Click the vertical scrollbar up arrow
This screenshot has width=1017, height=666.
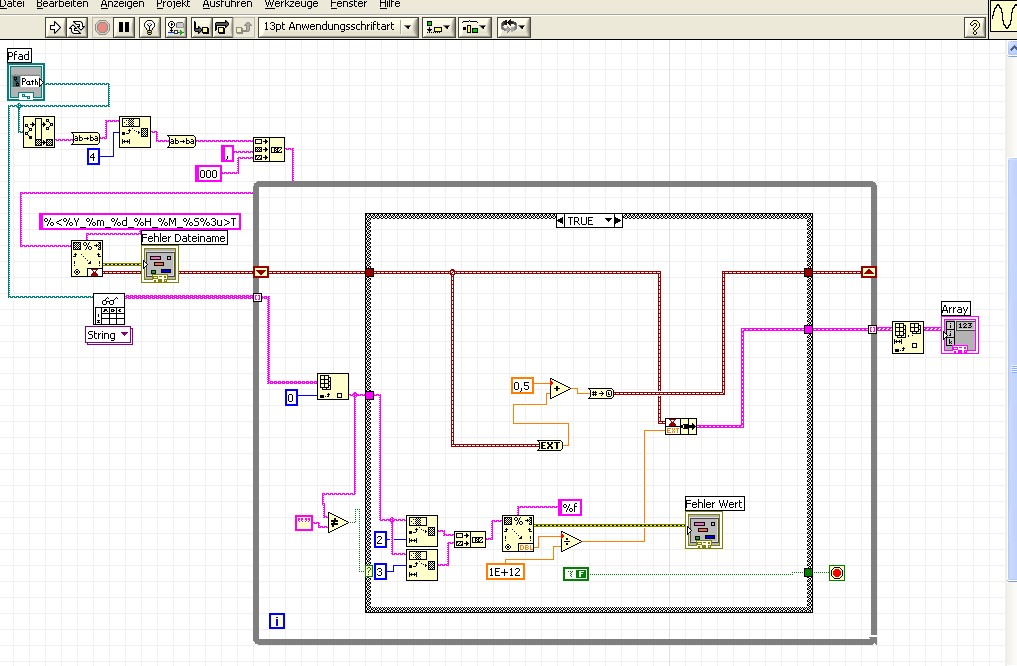[1012, 49]
